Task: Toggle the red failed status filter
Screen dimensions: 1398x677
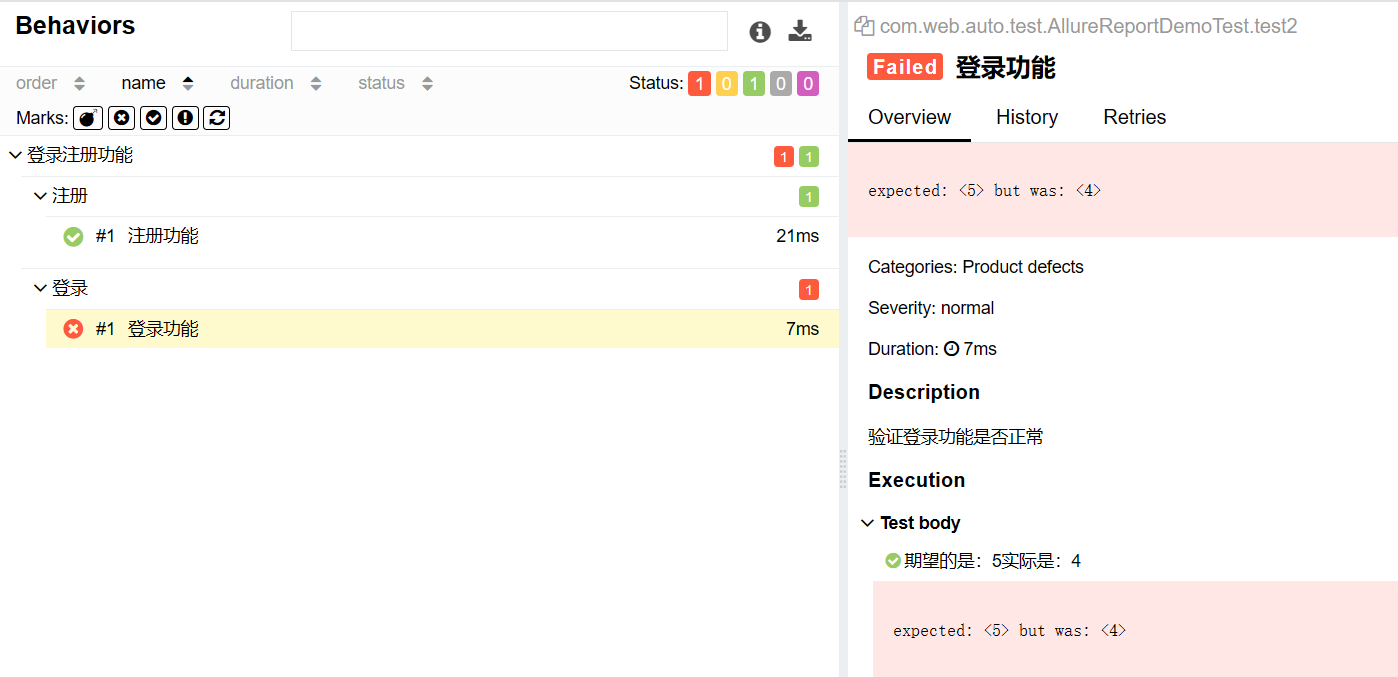Action: point(699,84)
